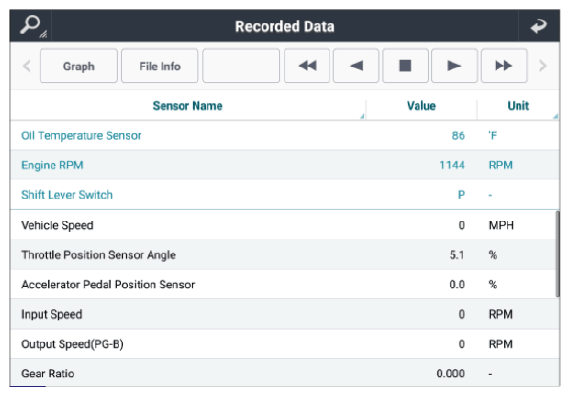The image size is (570, 396).
Task: Select Accelerator Pedal Position Sensor row
Action: point(283,284)
